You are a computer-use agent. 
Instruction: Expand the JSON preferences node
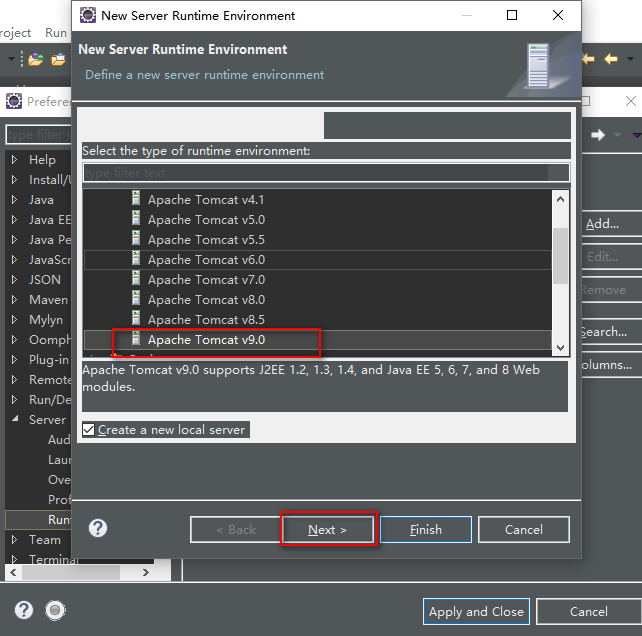14,279
